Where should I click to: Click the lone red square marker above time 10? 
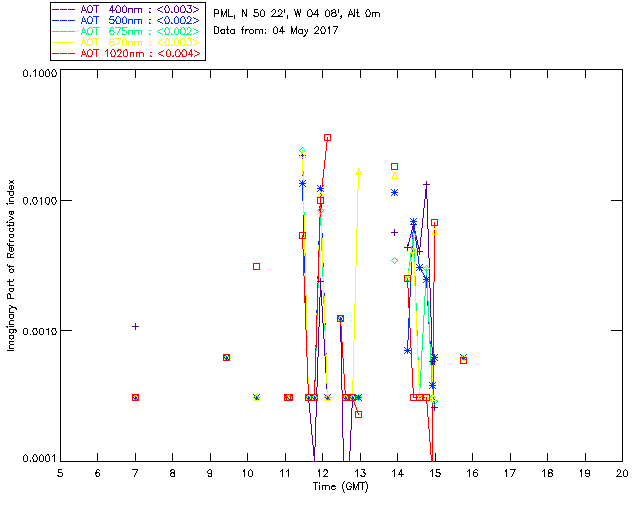click(256, 267)
